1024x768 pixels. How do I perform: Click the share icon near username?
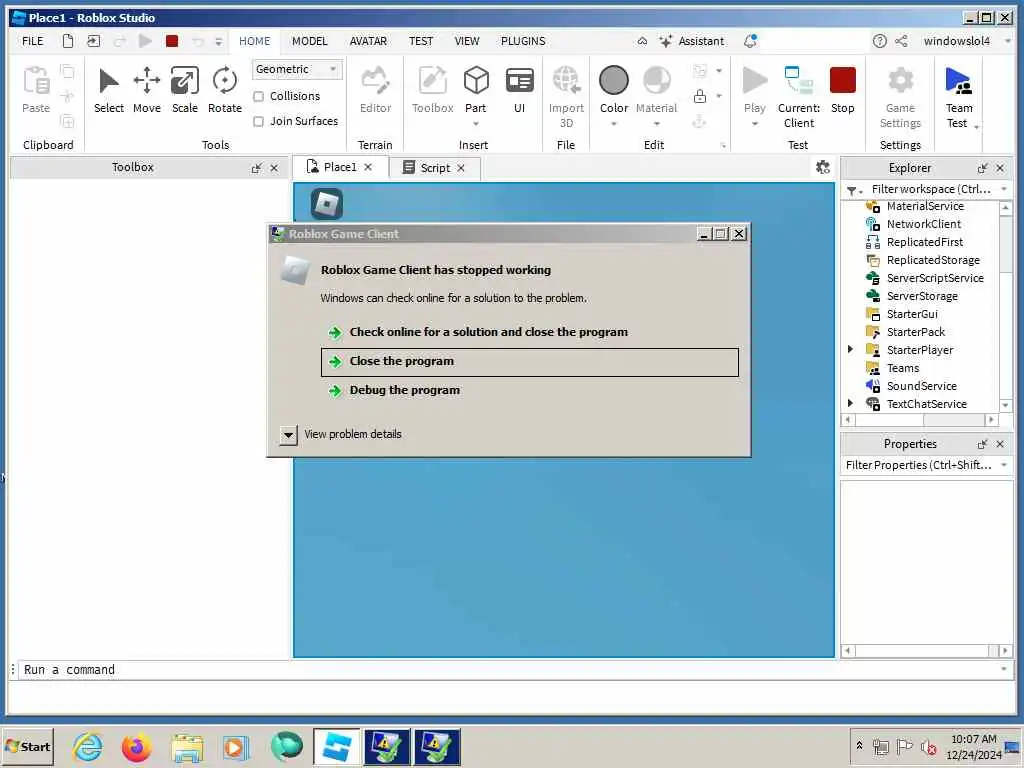click(901, 41)
